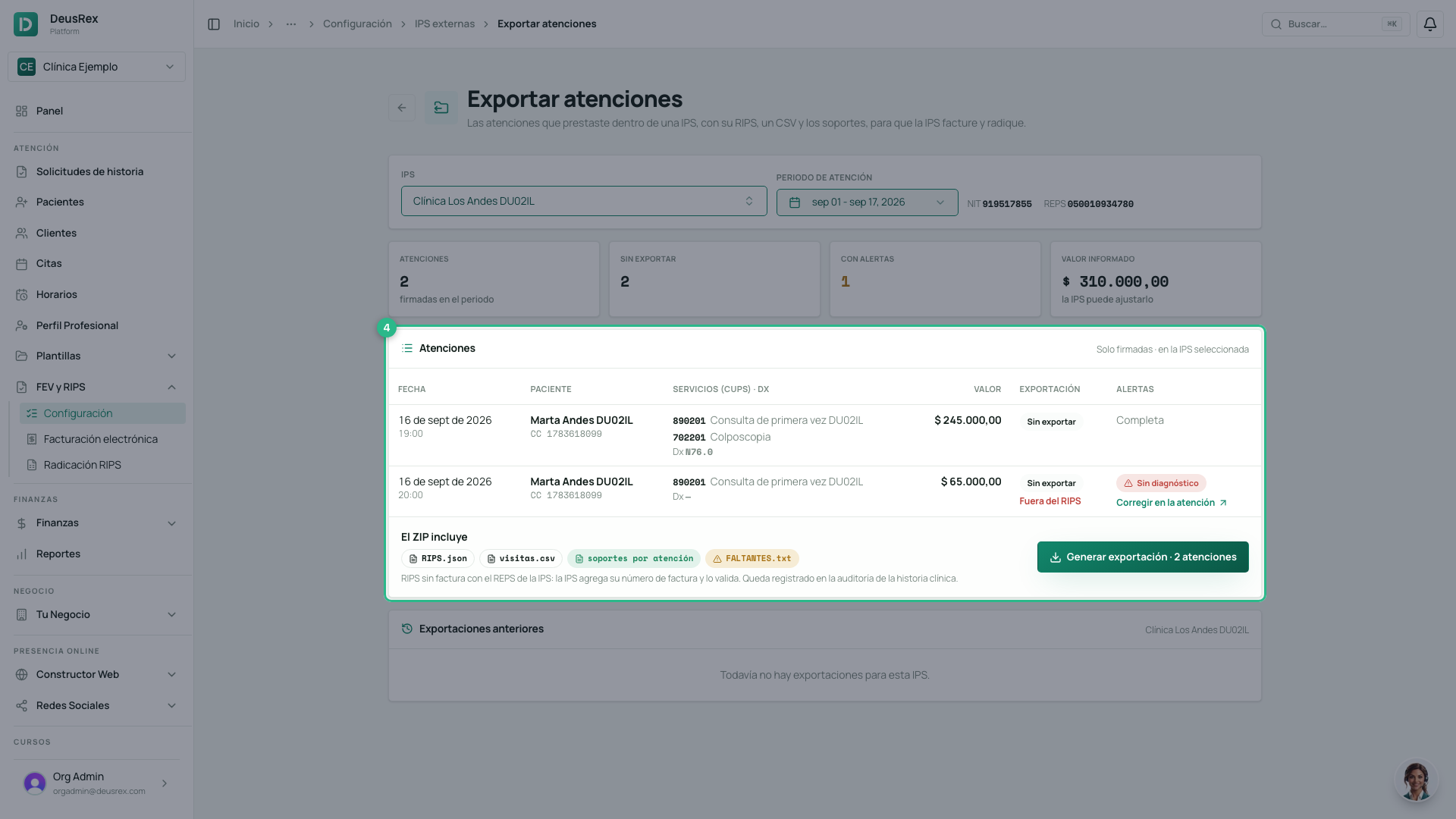Open Citas in sidebar

[96, 263]
